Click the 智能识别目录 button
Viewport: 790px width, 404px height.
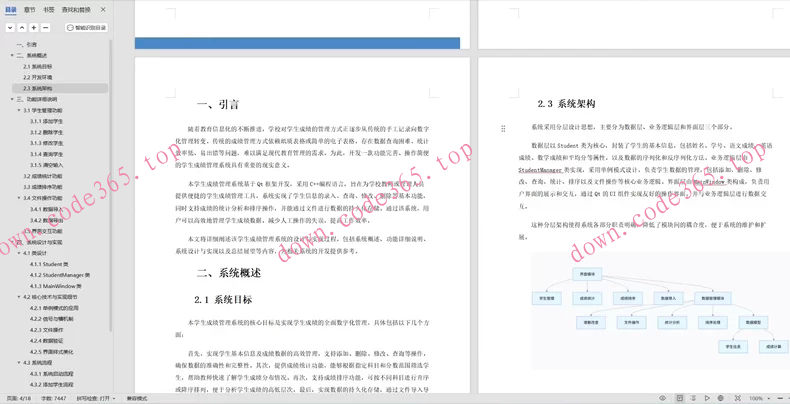(87, 28)
